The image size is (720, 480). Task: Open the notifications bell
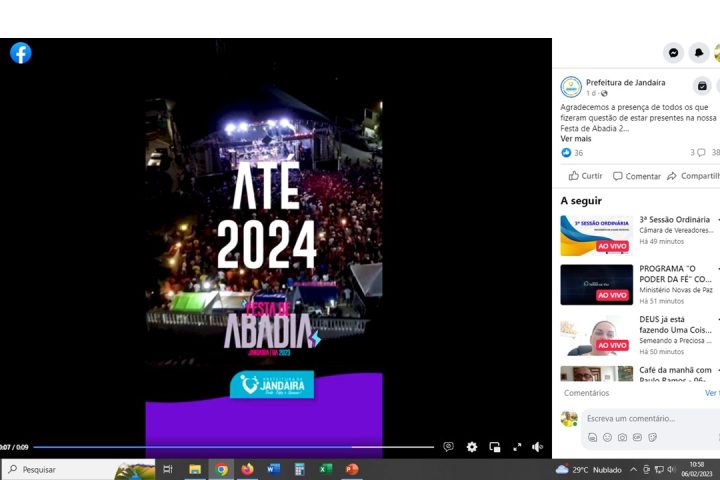698,53
